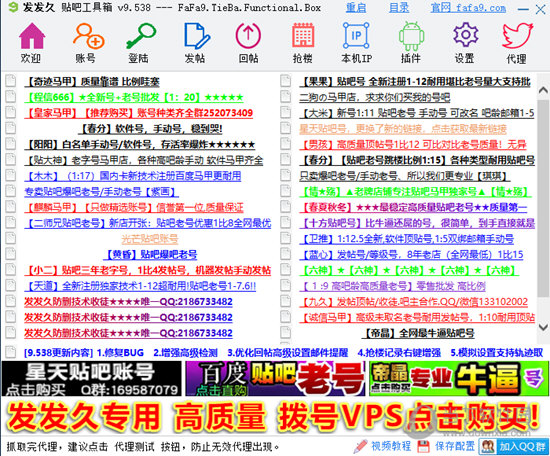Open the 专卖贴吧爆吧老号【紫画】 link
Viewport: 550px width, 456px height.
click(101, 192)
